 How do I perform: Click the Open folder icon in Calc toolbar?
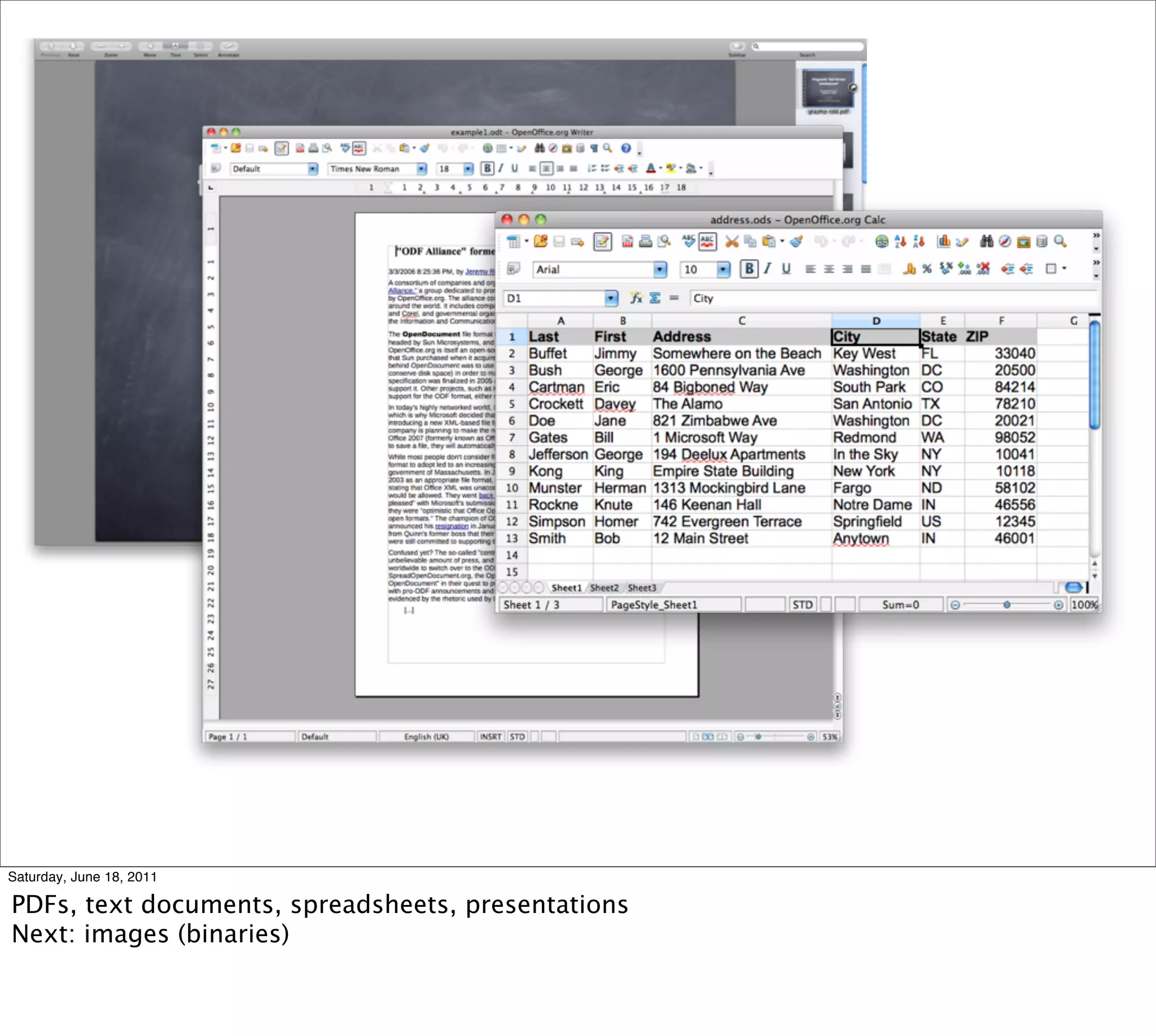tap(540, 242)
